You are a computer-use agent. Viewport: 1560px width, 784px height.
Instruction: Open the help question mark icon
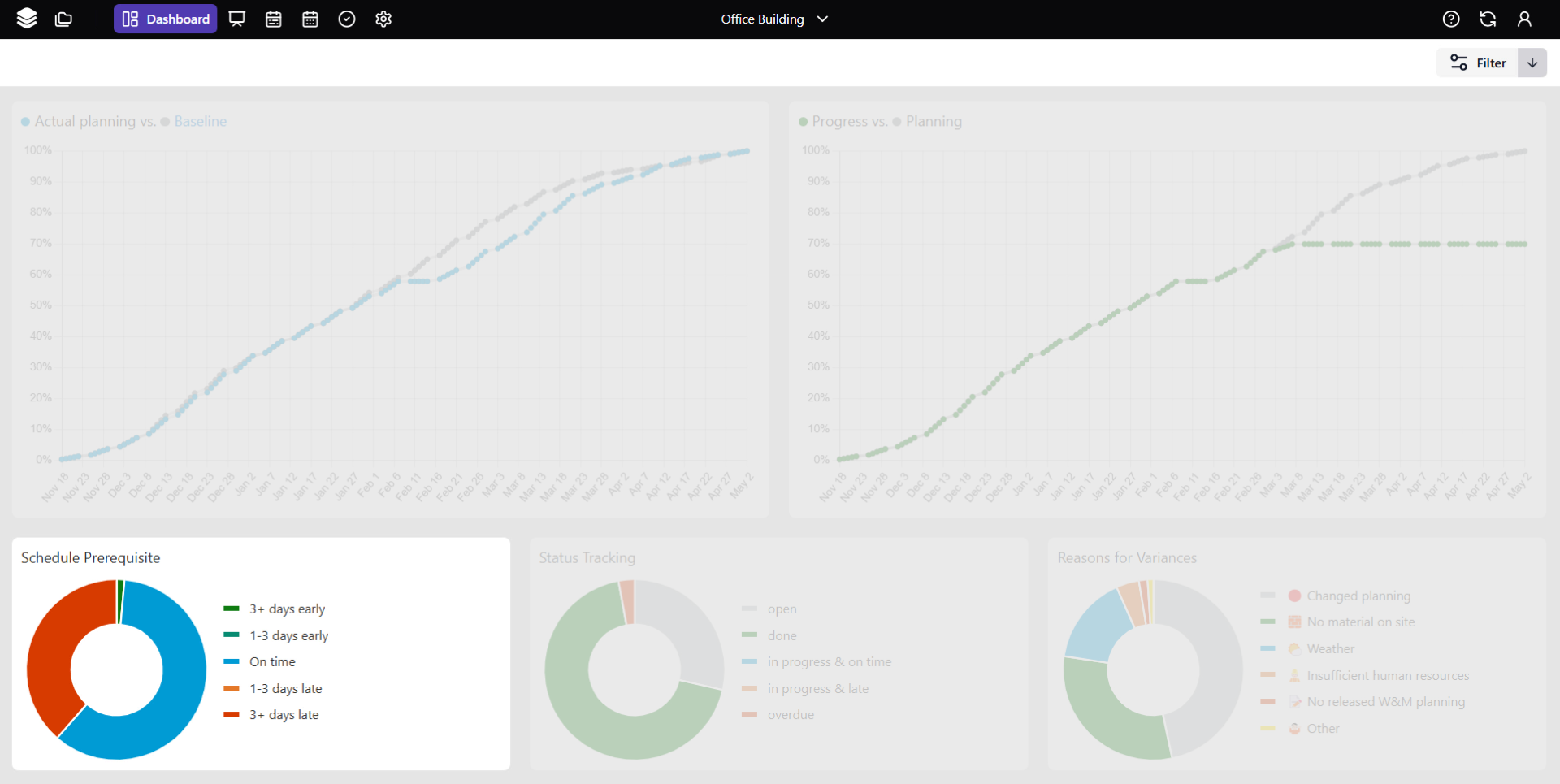(x=1451, y=19)
